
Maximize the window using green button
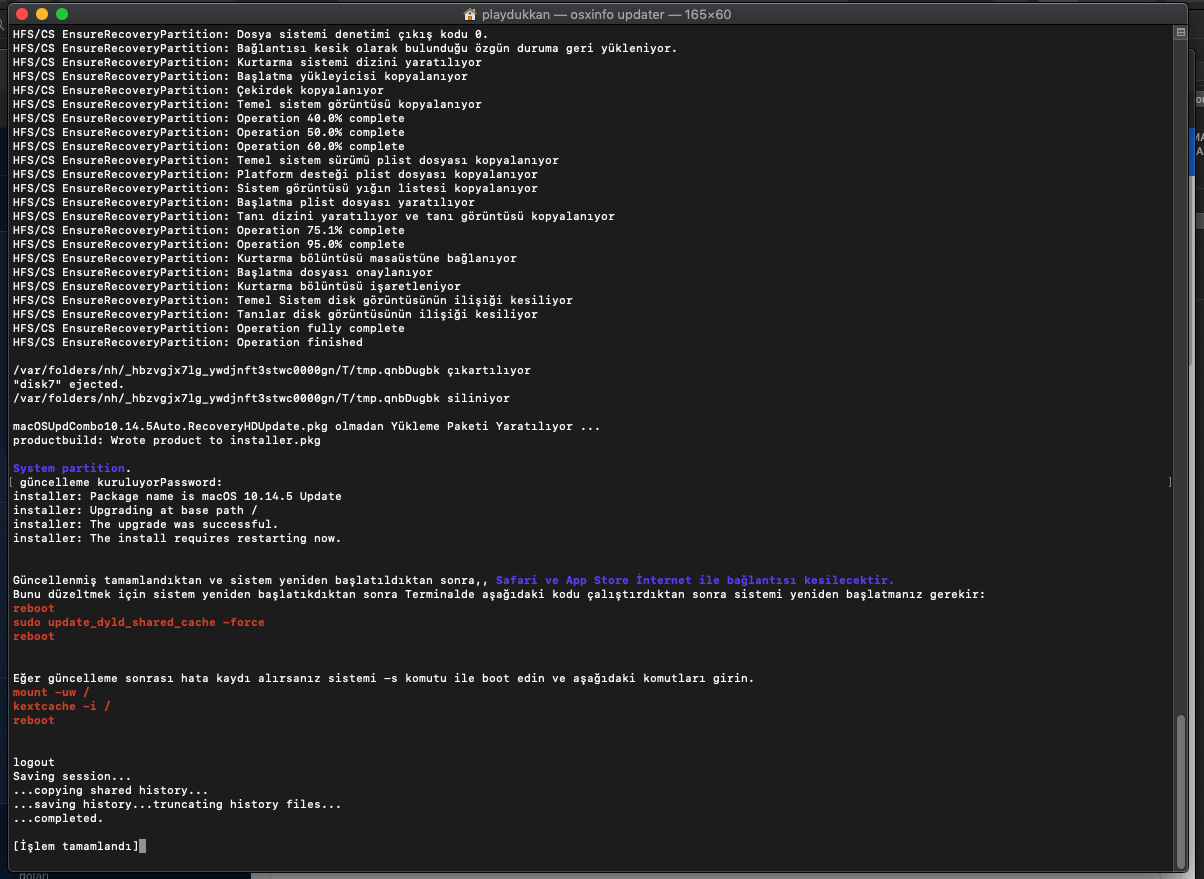point(62,14)
